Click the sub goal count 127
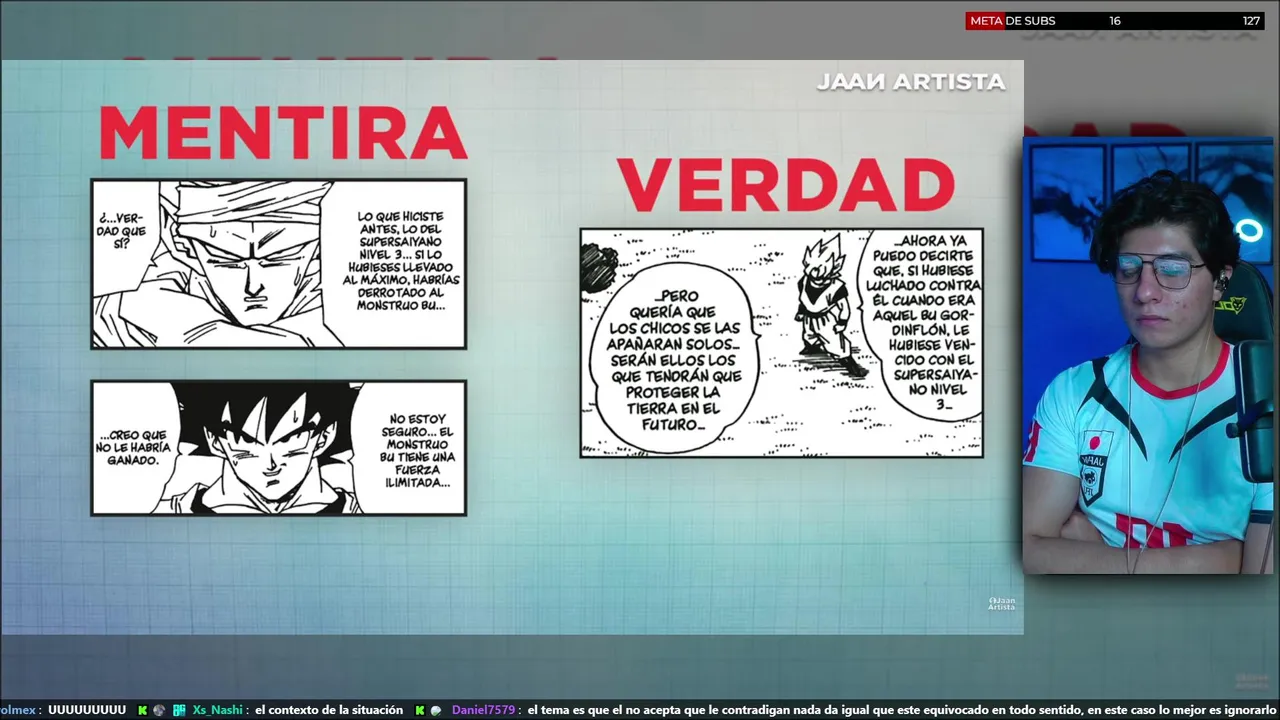1280x720 pixels. click(1251, 21)
